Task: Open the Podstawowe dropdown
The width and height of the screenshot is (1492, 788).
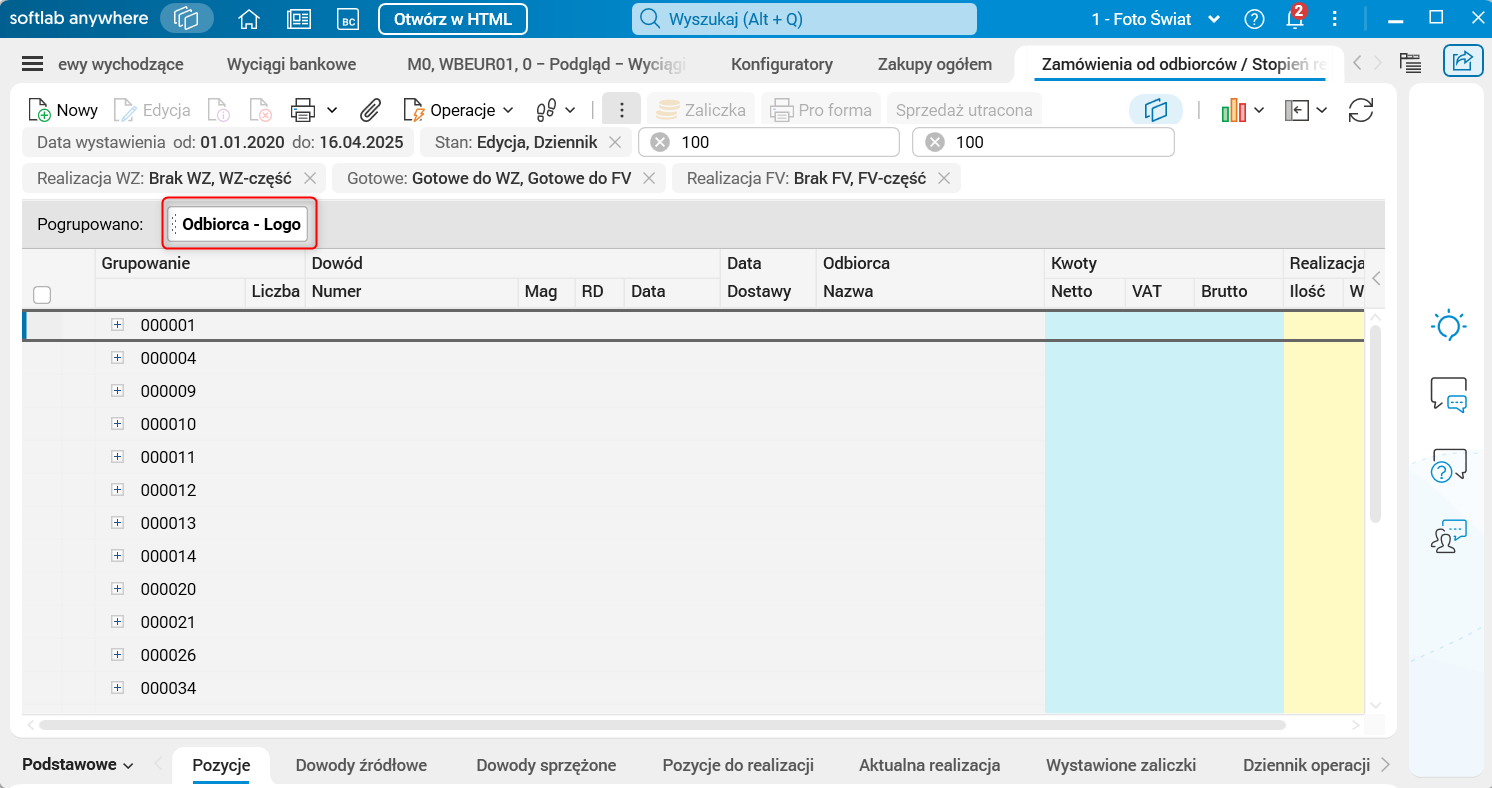Action: click(x=78, y=765)
